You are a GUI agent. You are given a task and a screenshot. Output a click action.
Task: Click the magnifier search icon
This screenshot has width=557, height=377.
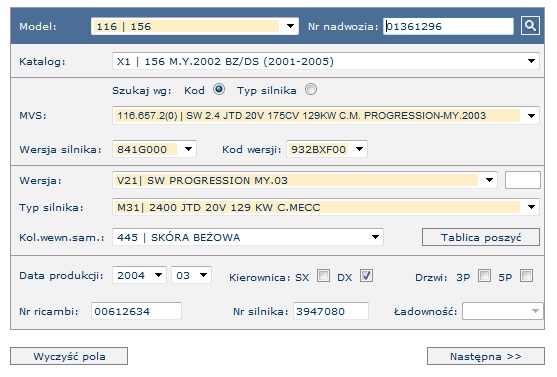coord(530,26)
